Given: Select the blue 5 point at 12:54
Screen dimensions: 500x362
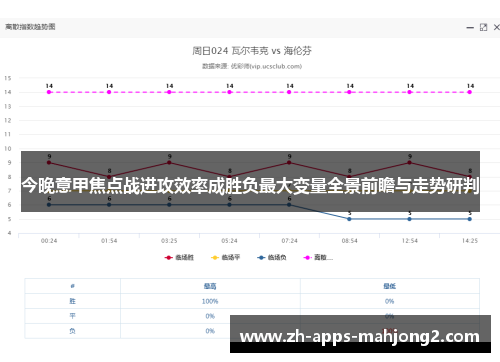Looking at the screenshot, I should tap(409, 219).
